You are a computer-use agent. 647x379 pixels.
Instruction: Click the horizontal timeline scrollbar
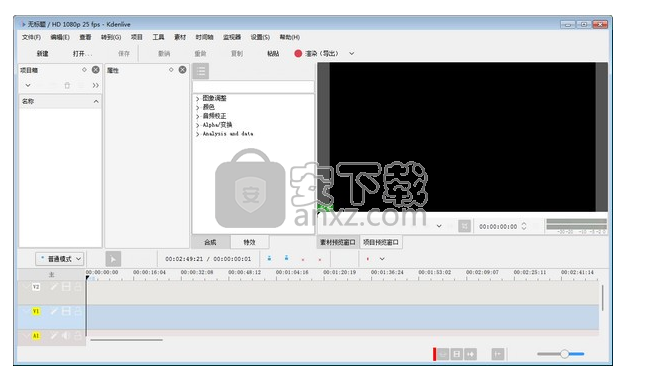point(126,340)
